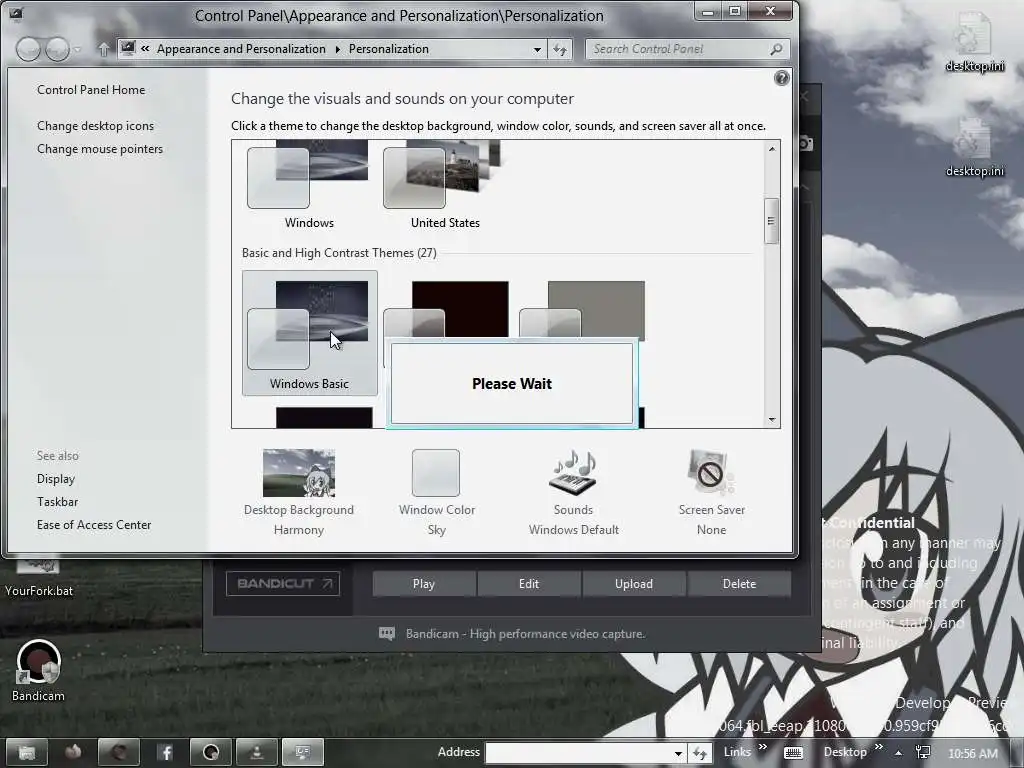Viewport: 1024px width, 768px height.
Task: Select the lower desktop.ini desktop icon
Action: [974, 148]
